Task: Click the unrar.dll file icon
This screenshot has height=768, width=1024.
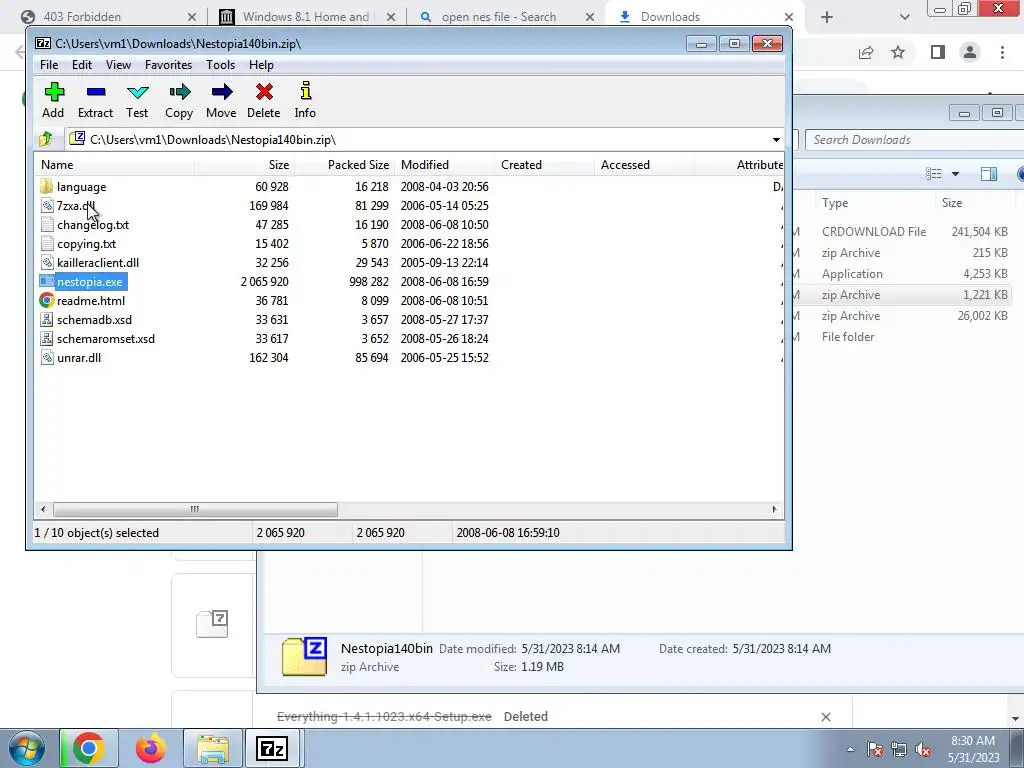Action: [46, 357]
